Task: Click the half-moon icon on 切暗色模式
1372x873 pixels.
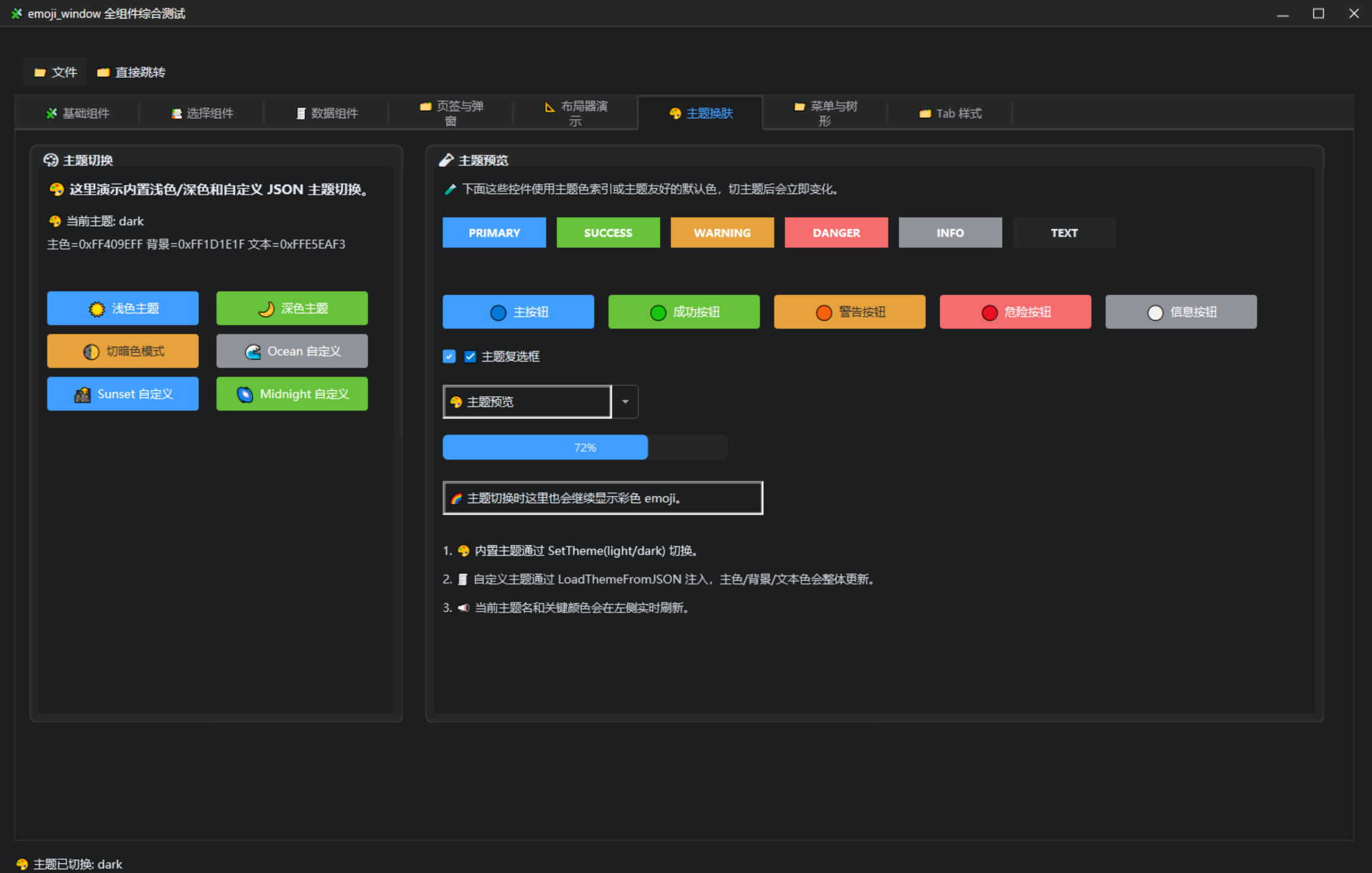Action: 91,352
